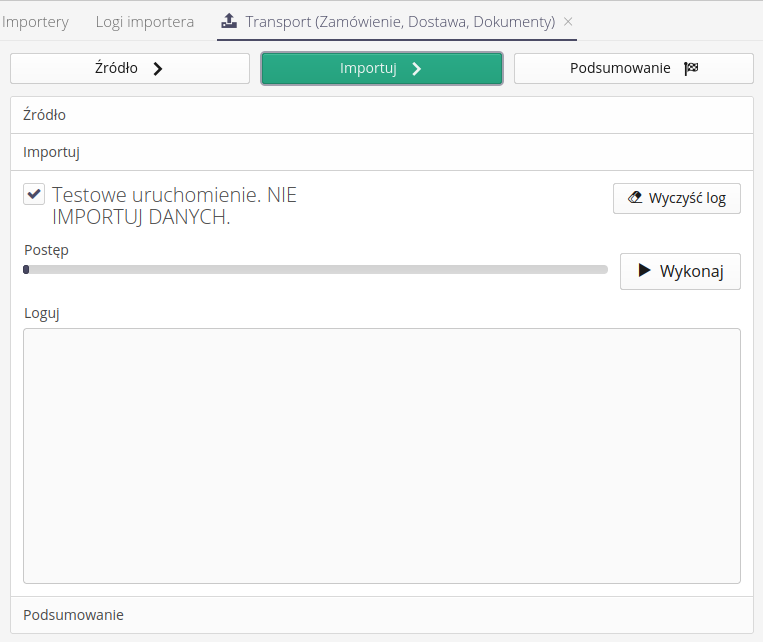Image resolution: width=763 pixels, height=642 pixels.
Task: Go to the Źródło wizard step
Action: pos(130,69)
